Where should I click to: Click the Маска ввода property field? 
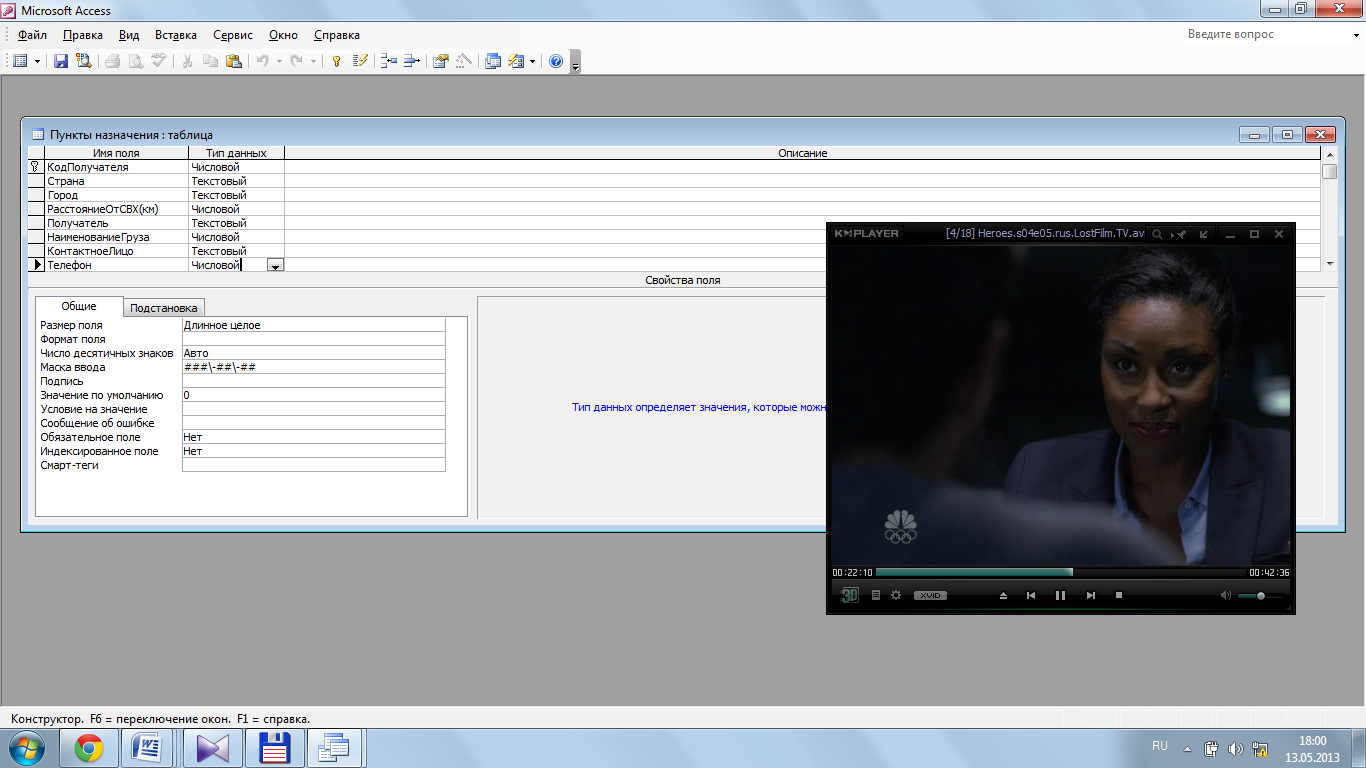(313, 367)
